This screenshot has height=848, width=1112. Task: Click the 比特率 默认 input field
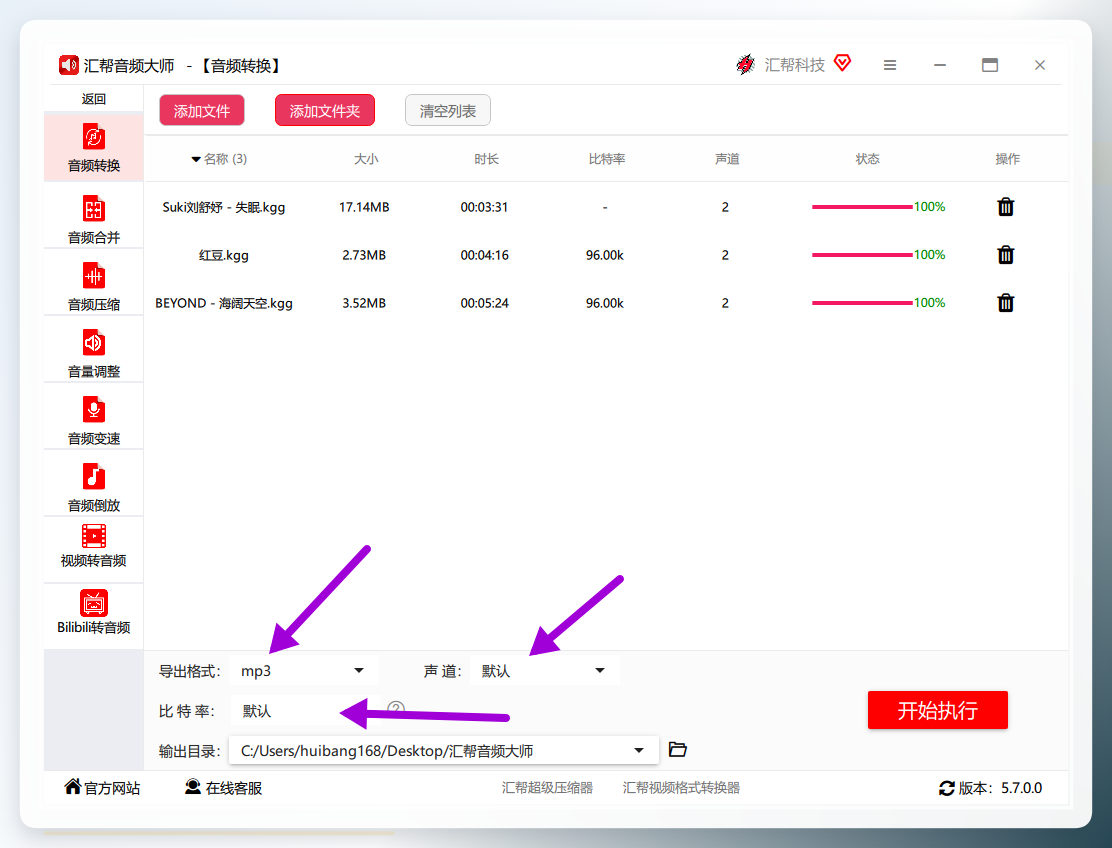pyautogui.click(x=305, y=710)
